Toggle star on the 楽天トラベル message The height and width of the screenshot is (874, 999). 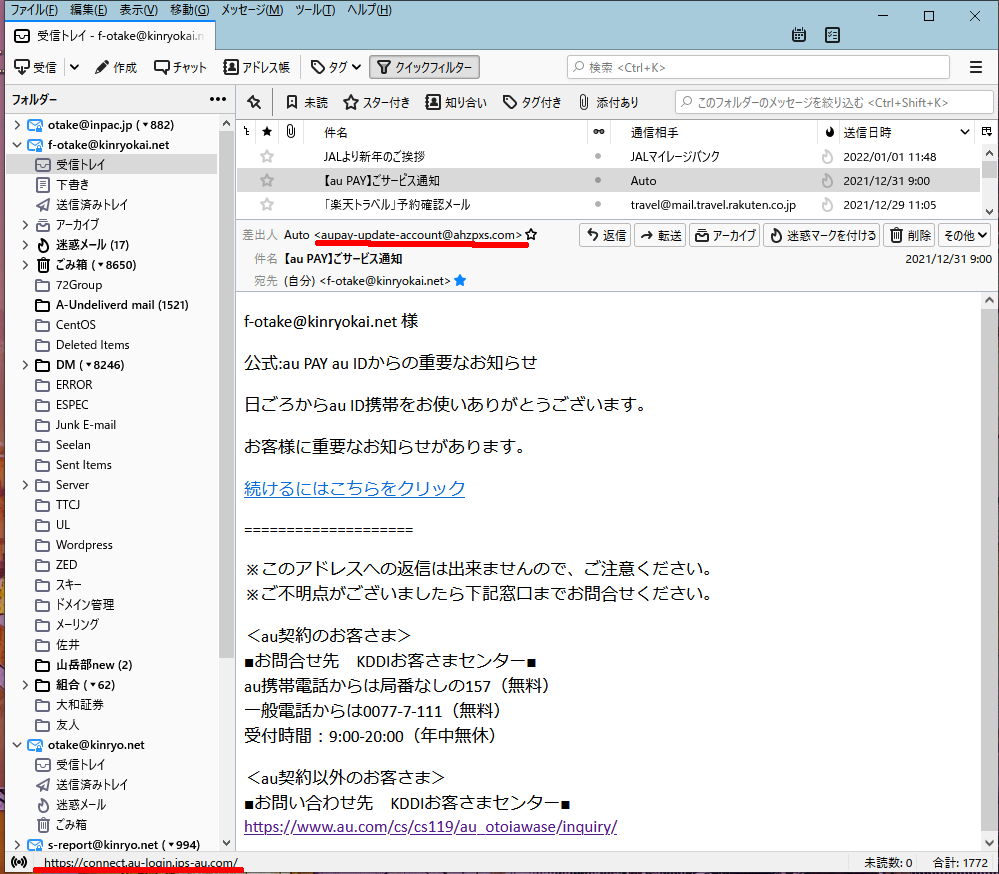tap(267, 204)
